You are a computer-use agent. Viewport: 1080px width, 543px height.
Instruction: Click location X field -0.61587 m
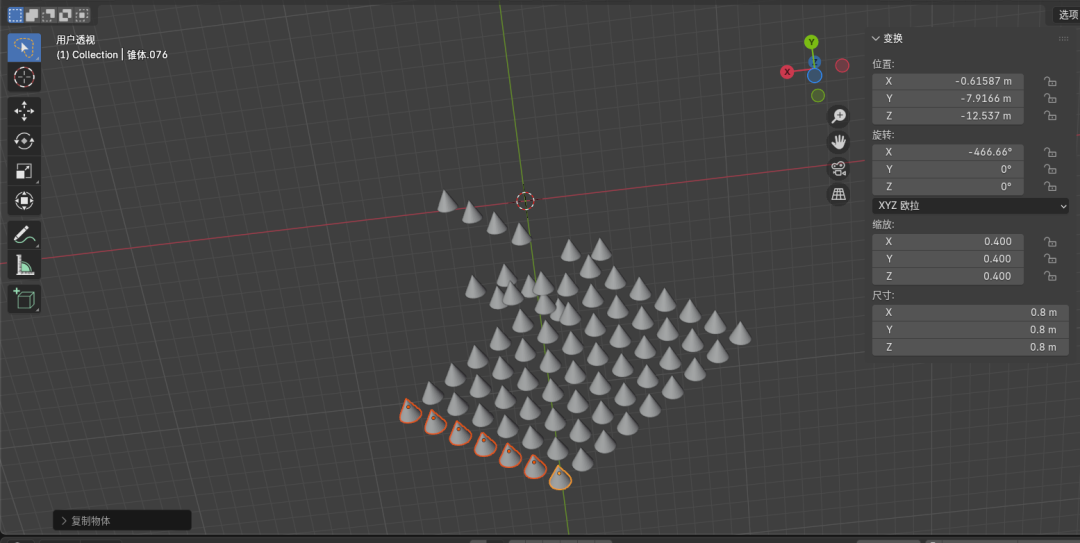948,81
